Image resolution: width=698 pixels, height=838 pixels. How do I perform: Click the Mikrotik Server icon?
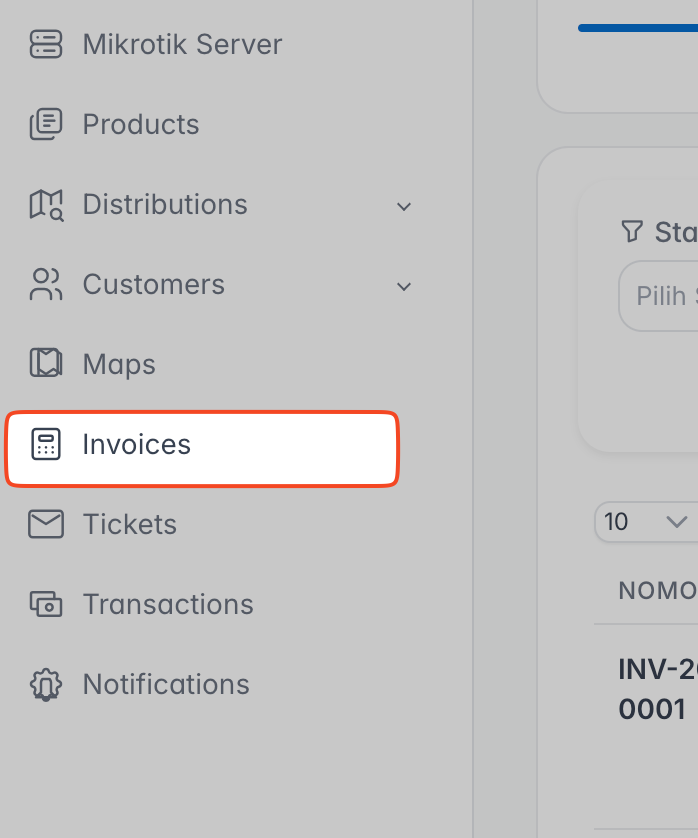pos(46,44)
